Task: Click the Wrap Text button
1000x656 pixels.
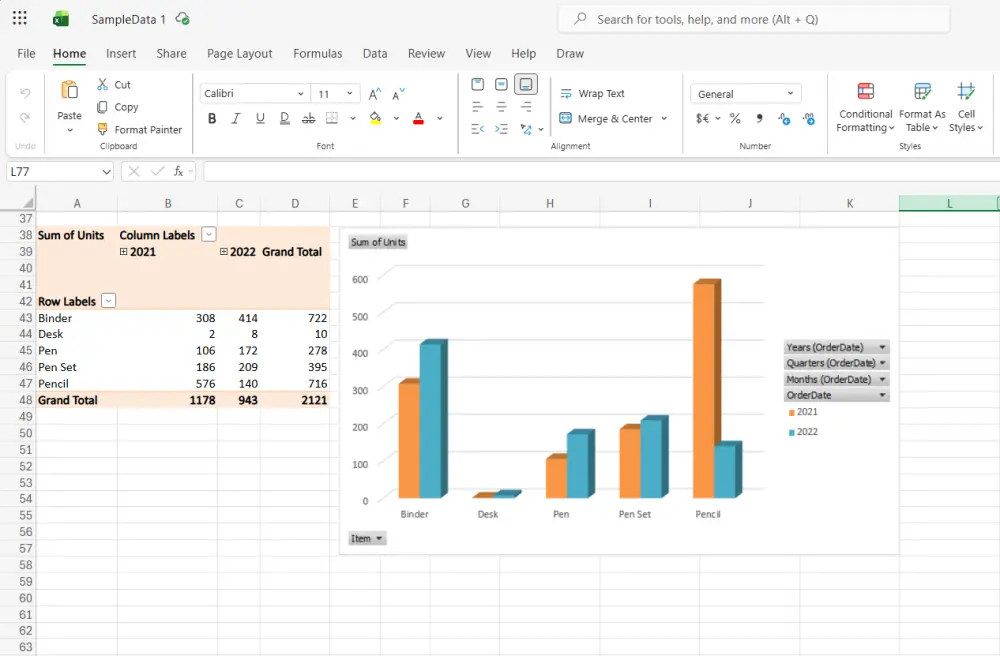Action: point(592,94)
